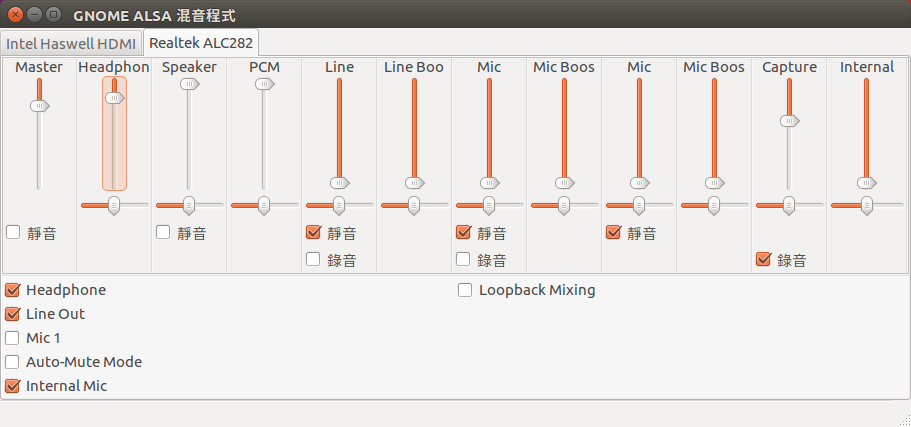Click the Master volume slider handle
911x427 pixels.
40,106
